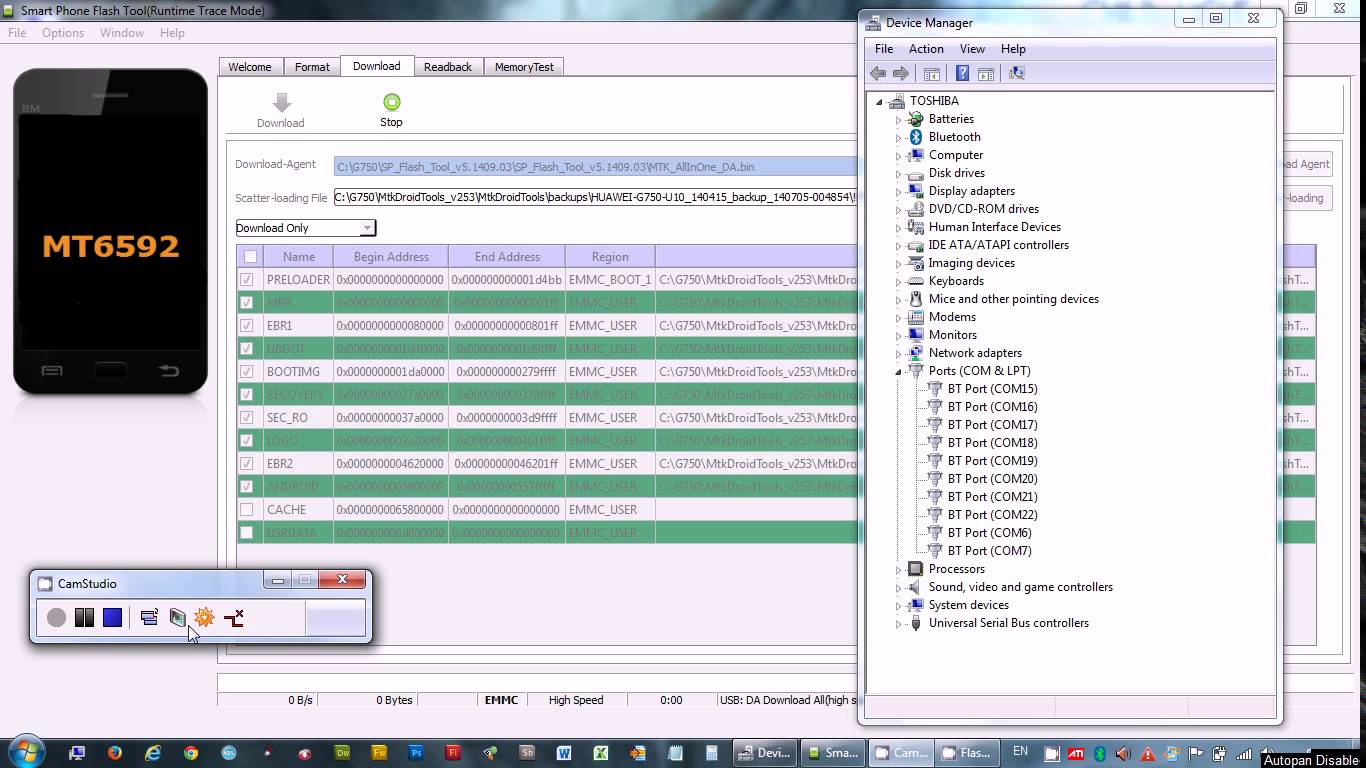This screenshot has height=768, width=1366.
Task: Open Flash Tool Window menu
Action: tap(122, 33)
